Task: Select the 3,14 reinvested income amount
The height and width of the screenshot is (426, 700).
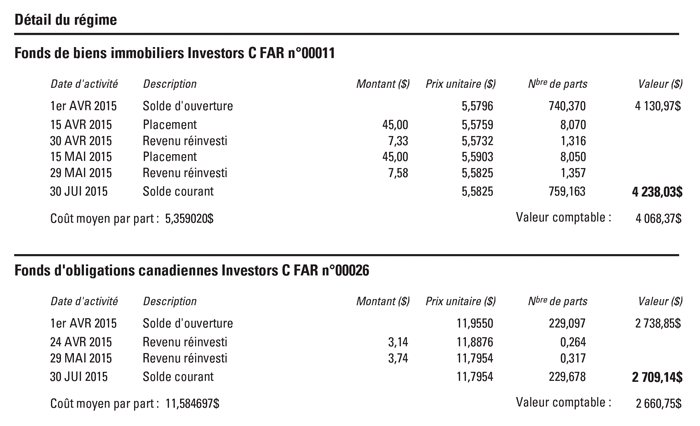Action: tap(397, 343)
